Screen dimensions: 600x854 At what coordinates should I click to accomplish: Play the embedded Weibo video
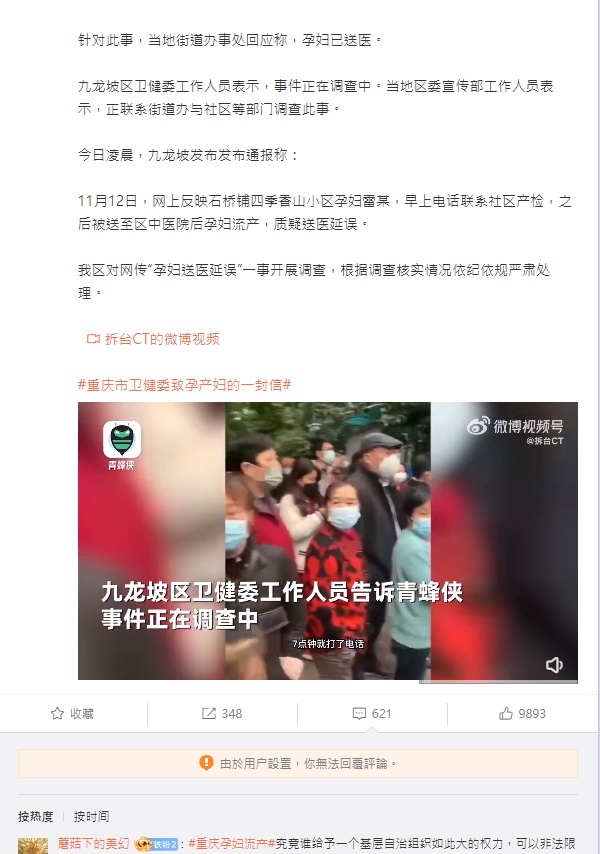point(328,540)
